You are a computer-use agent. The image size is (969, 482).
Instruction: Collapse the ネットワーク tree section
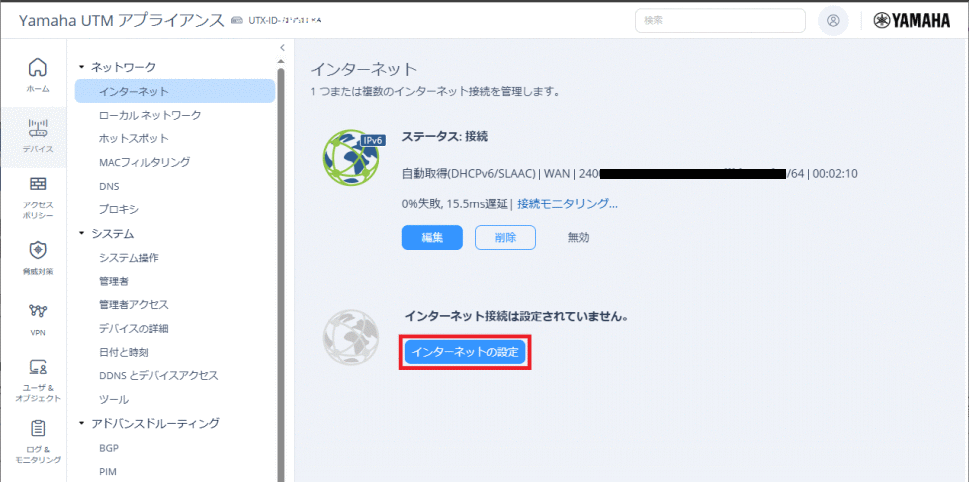pos(82,67)
